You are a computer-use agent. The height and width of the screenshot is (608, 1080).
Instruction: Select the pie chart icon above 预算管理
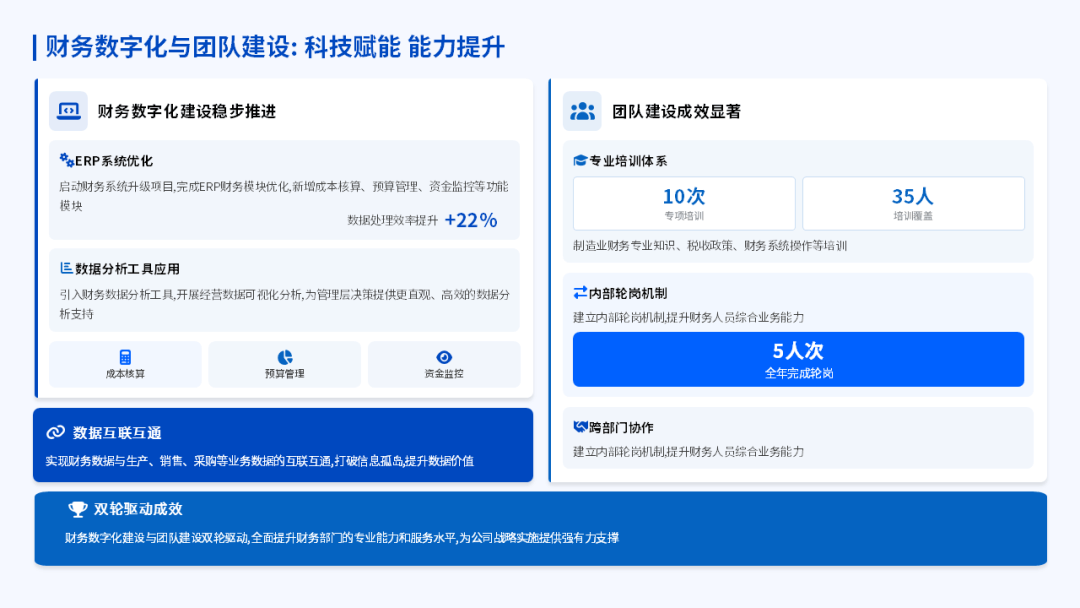[285, 357]
